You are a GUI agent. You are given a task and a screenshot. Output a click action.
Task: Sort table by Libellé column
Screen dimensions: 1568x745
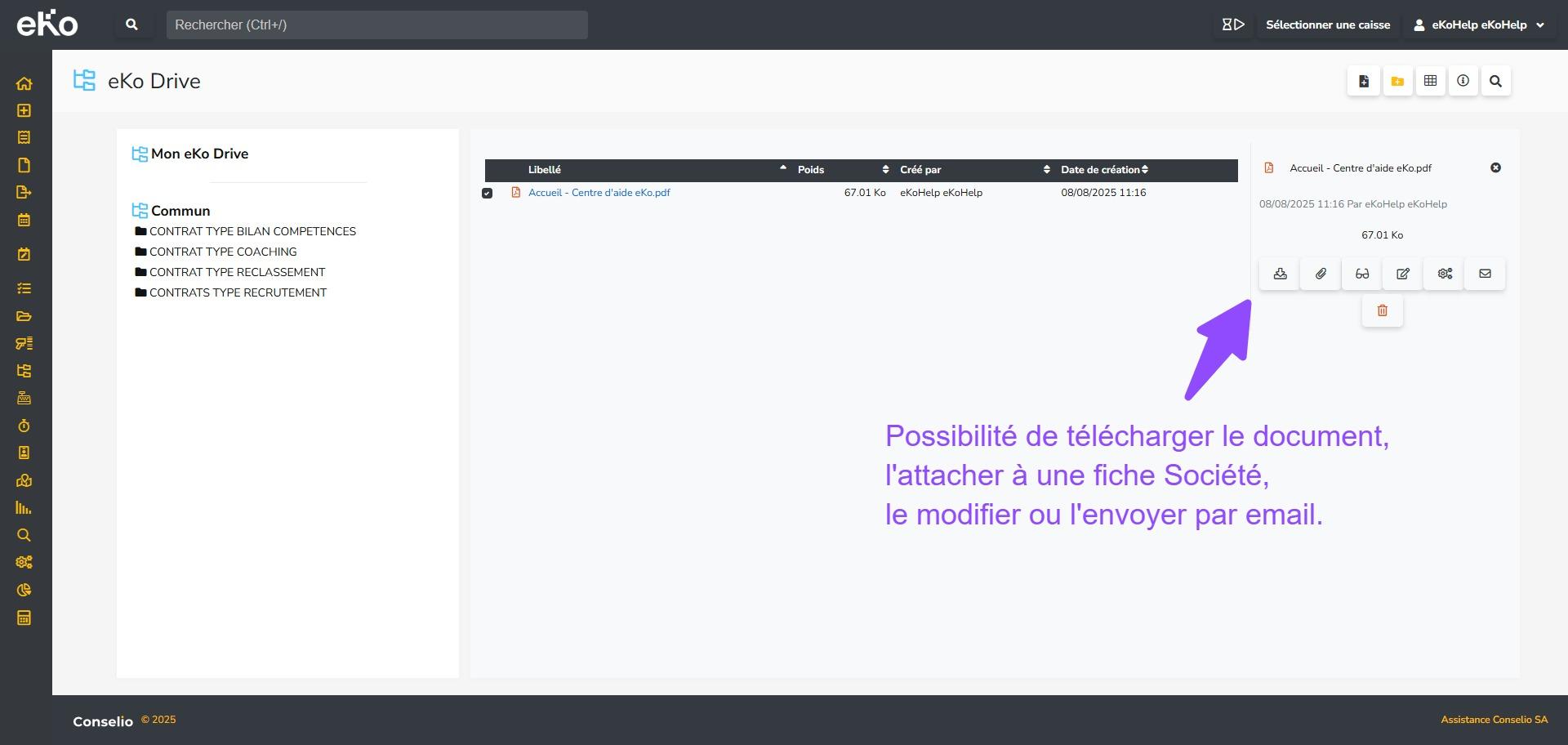(545, 170)
